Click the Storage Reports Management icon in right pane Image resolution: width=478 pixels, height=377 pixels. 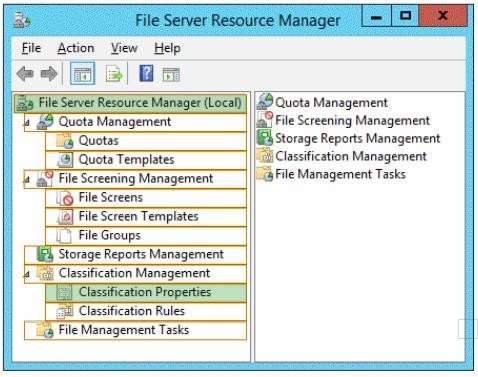(x=265, y=138)
